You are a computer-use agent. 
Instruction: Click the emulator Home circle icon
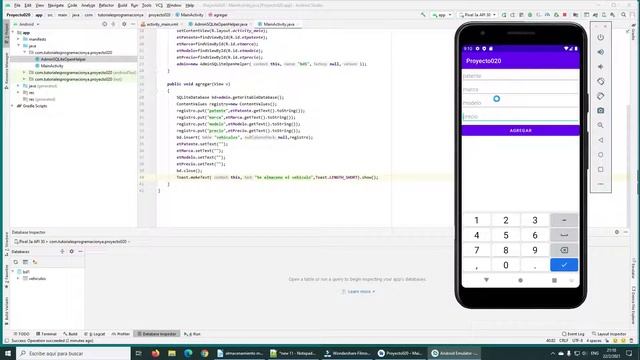coord(600,155)
